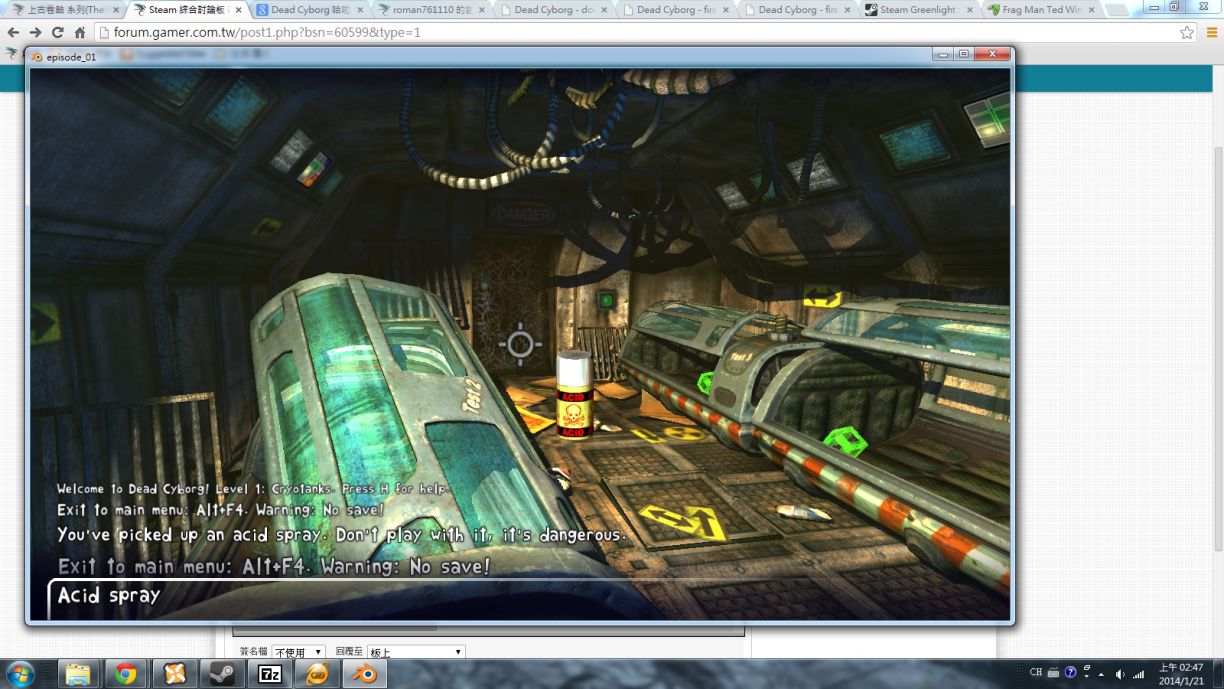Bookmark this page with the star
Viewport: 1224px width, 689px height.
(1187, 32)
